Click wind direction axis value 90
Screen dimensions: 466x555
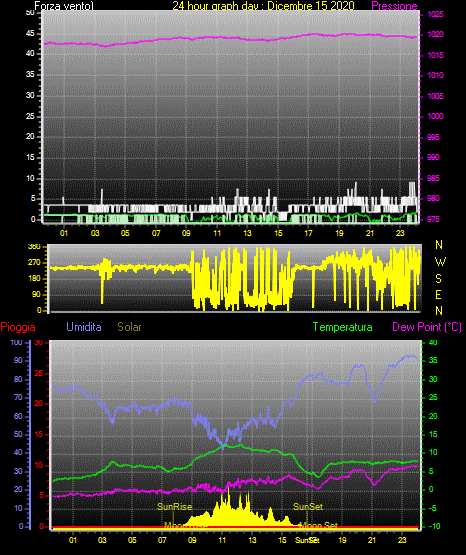pyautogui.click(x=36, y=294)
